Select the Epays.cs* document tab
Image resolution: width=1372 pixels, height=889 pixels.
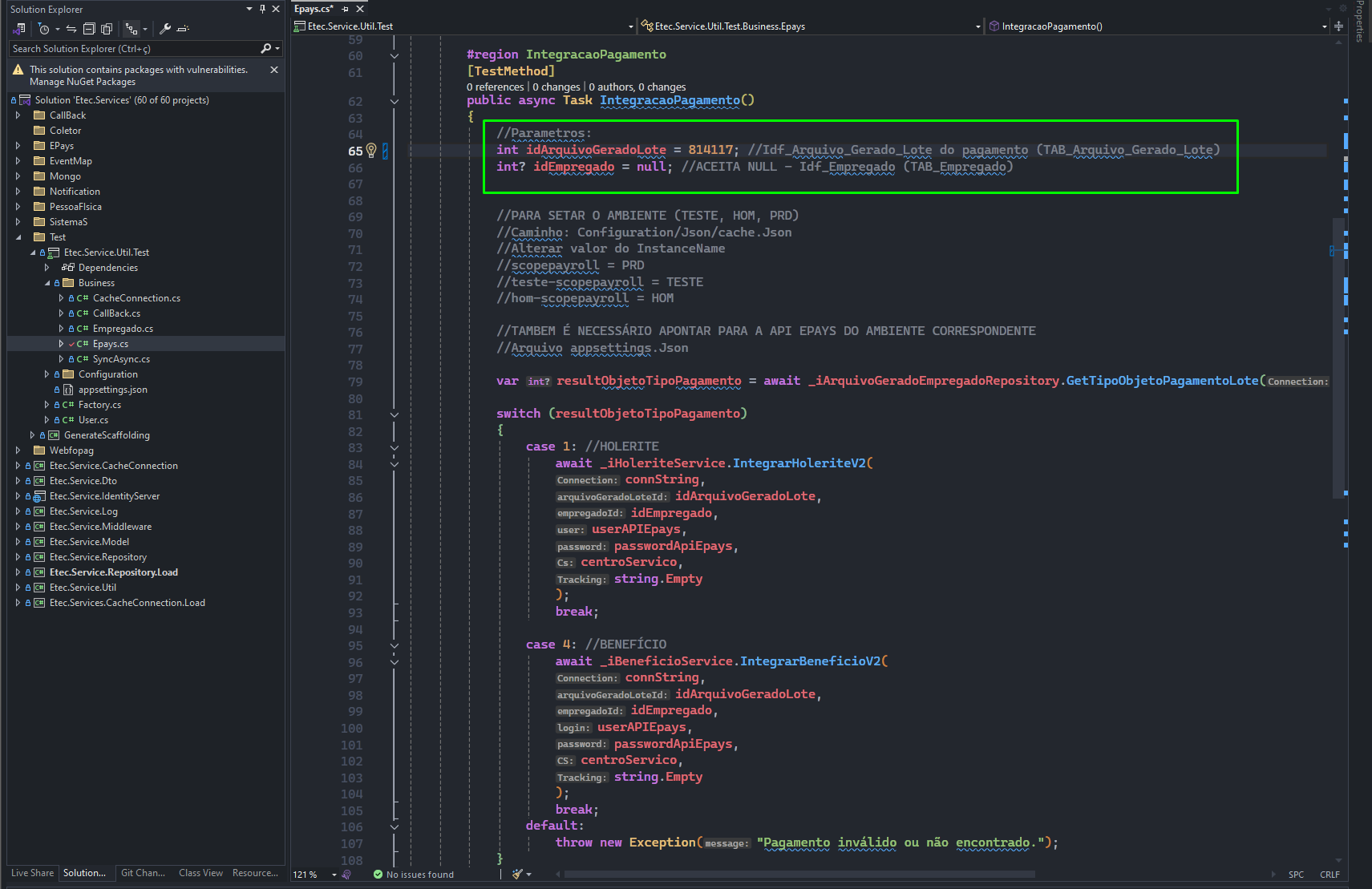click(314, 9)
